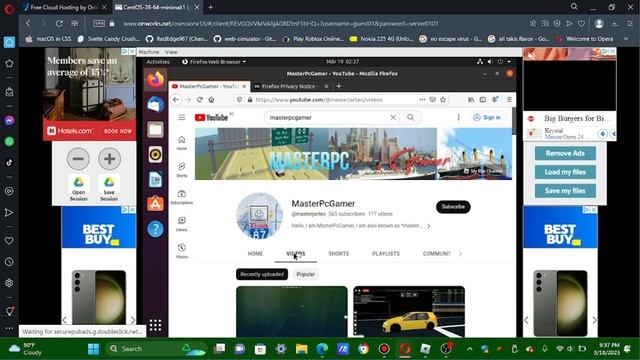Click Save Session Google Drive icon
The height and width of the screenshot is (360, 640).
pos(109,182)
